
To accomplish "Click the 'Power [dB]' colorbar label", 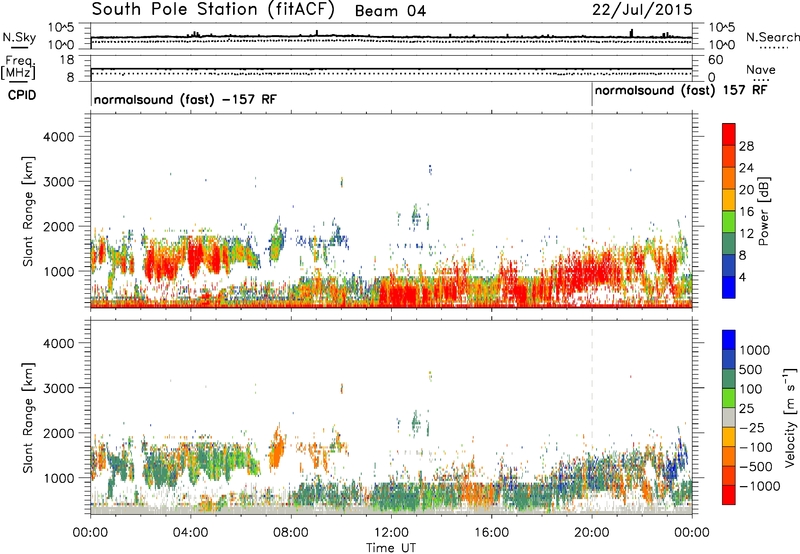I will 763,211.
